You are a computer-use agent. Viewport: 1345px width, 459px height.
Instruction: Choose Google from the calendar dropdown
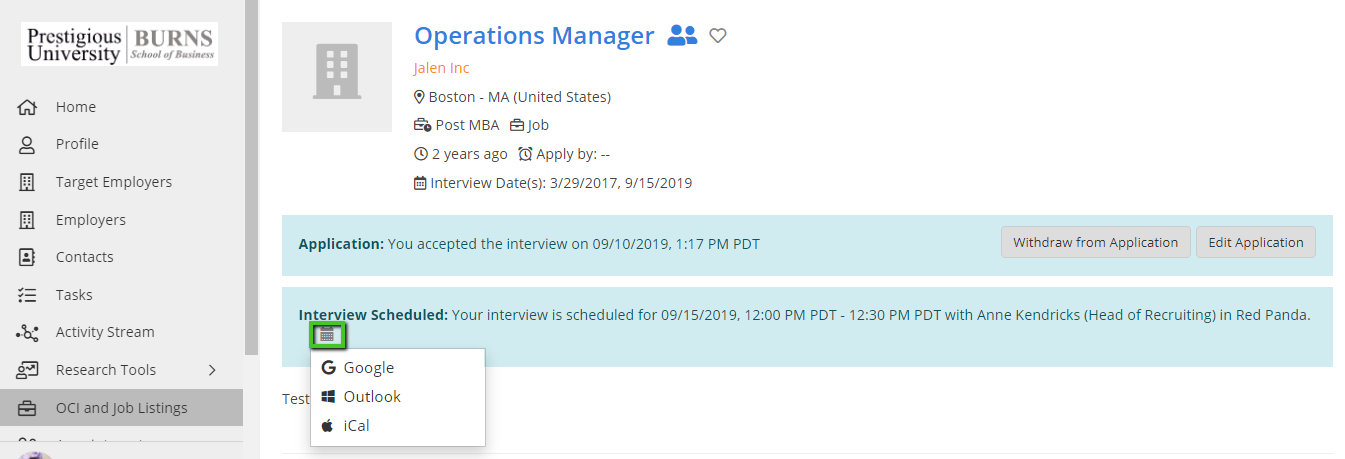click(368, 368)
